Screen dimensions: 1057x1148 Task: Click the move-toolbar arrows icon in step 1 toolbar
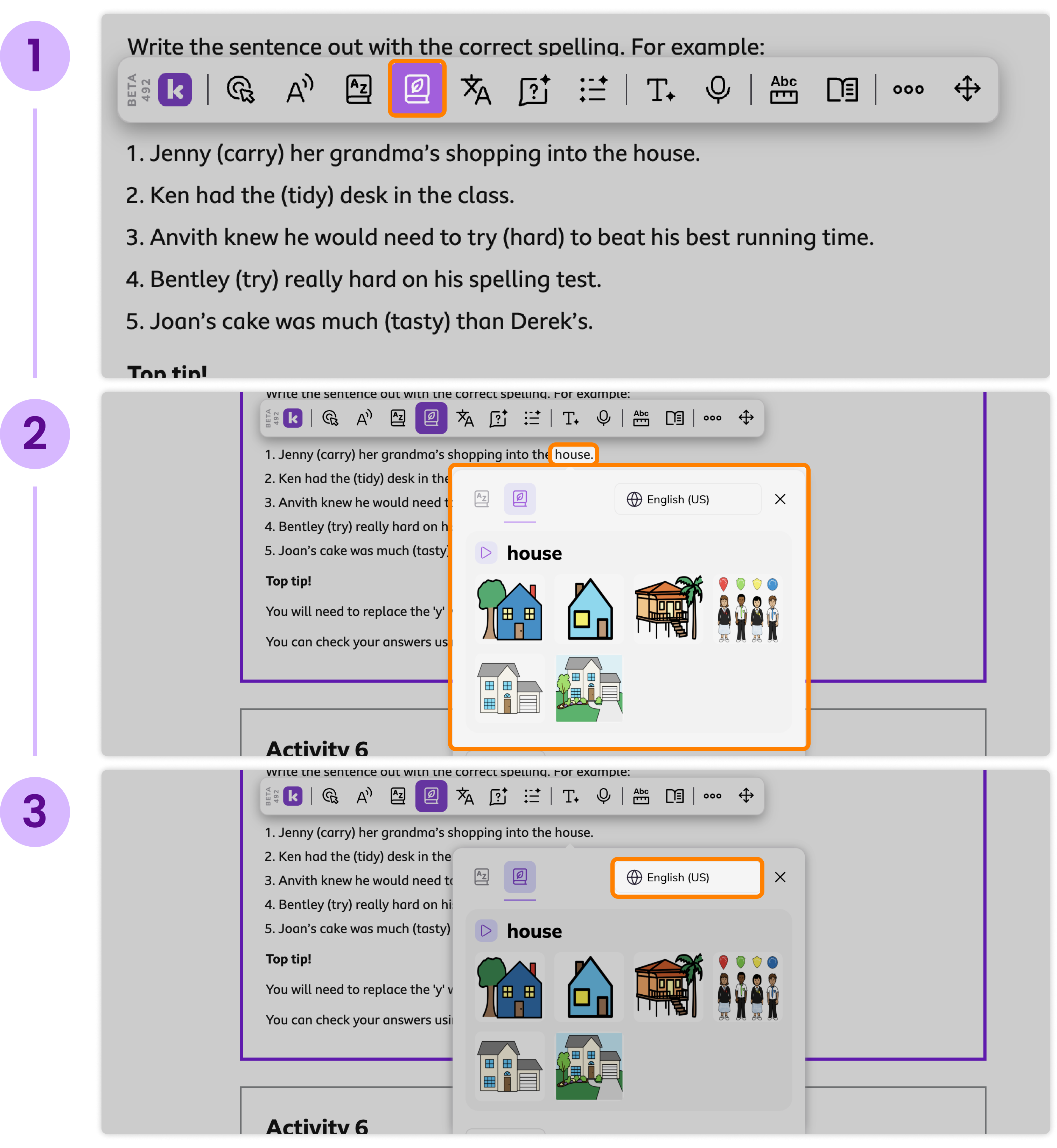click(967, 89)
